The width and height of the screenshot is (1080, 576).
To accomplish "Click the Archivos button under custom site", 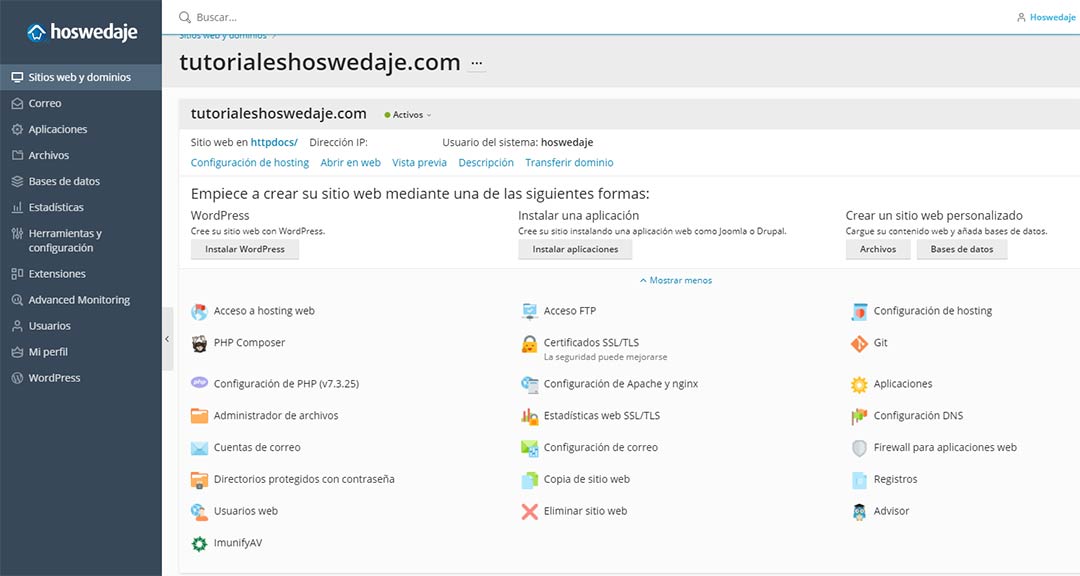I will 878,249.
